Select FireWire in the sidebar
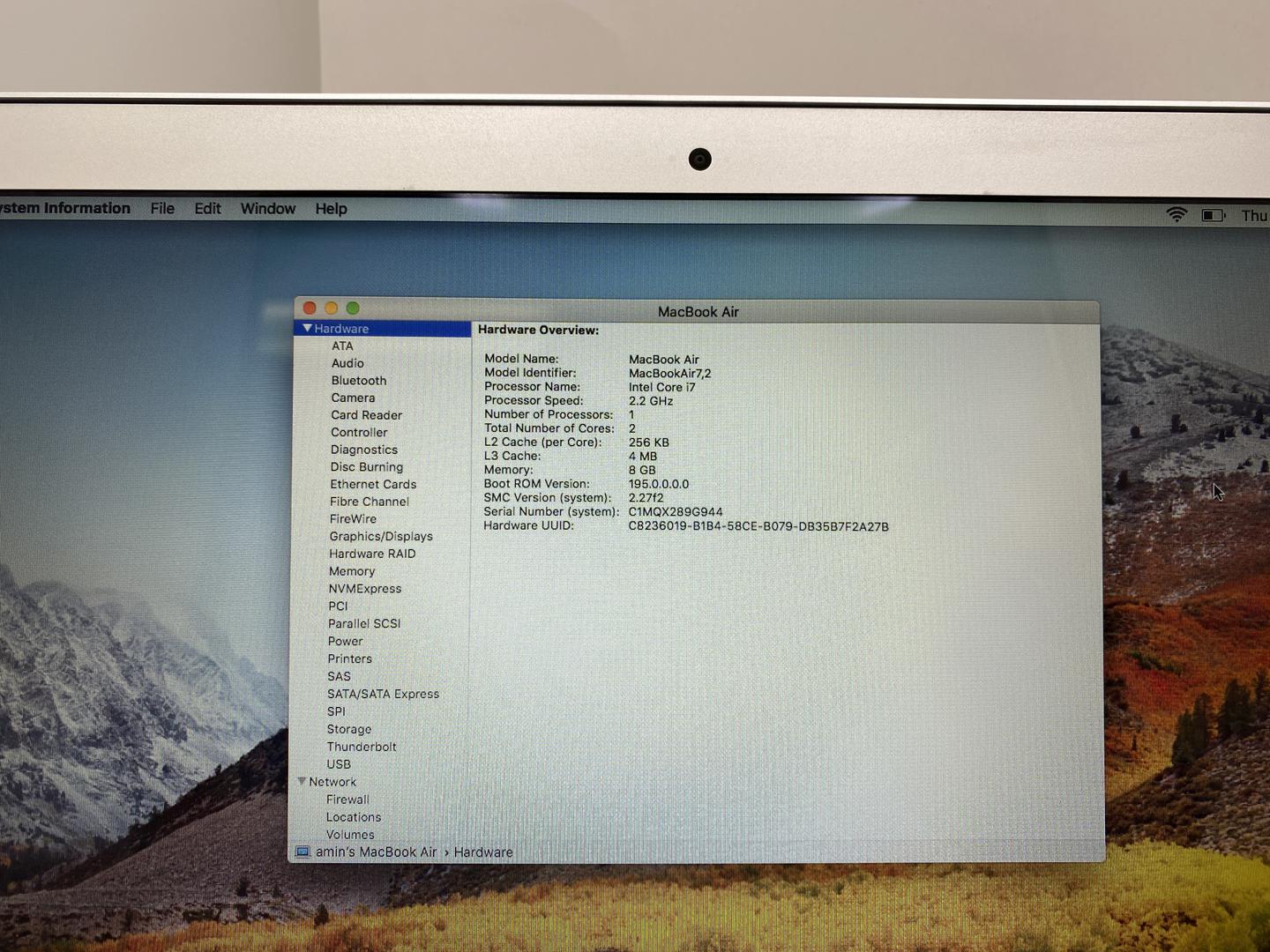 click(353, 519)
